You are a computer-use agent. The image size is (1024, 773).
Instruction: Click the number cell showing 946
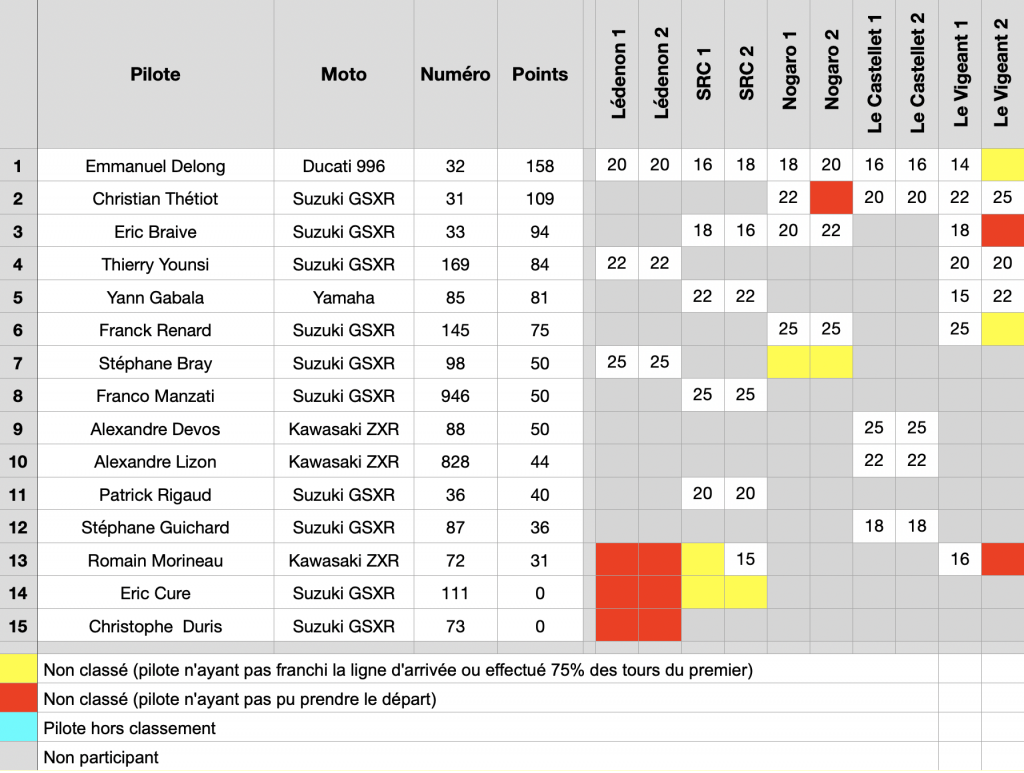[455, 396]
